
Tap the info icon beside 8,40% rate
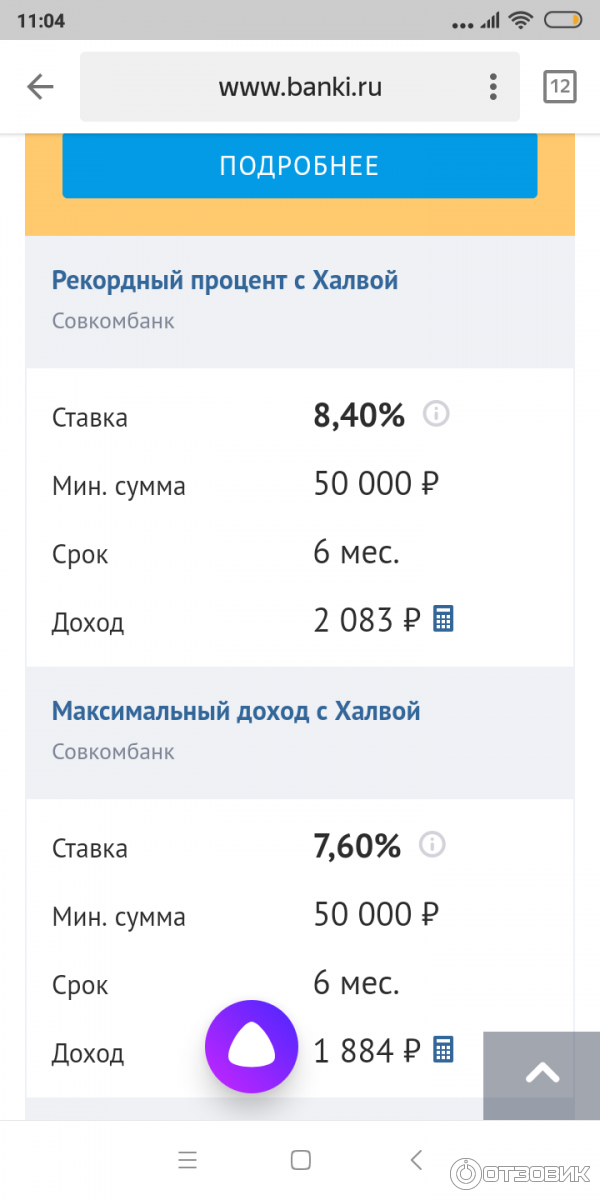(435, 414)
